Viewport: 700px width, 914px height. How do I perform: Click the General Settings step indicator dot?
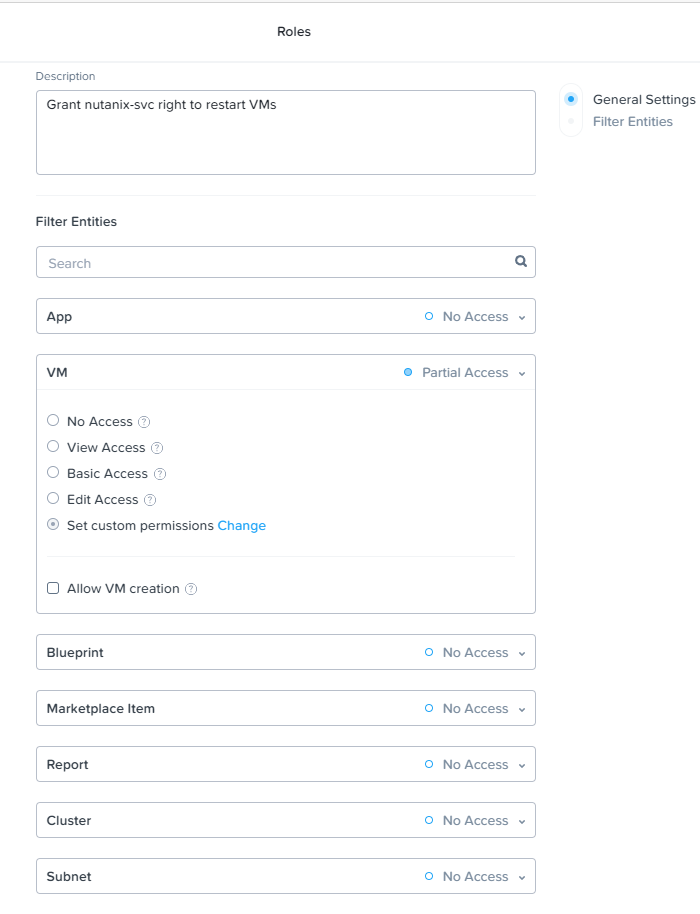[571, 99]
